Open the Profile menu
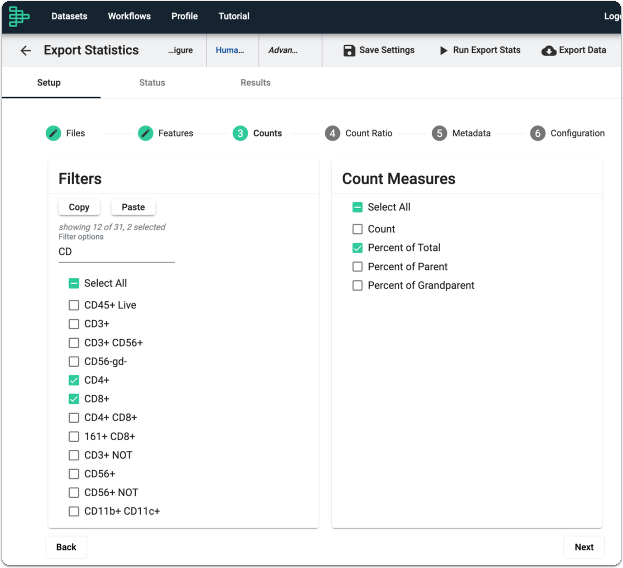 (x=184, y=16)
